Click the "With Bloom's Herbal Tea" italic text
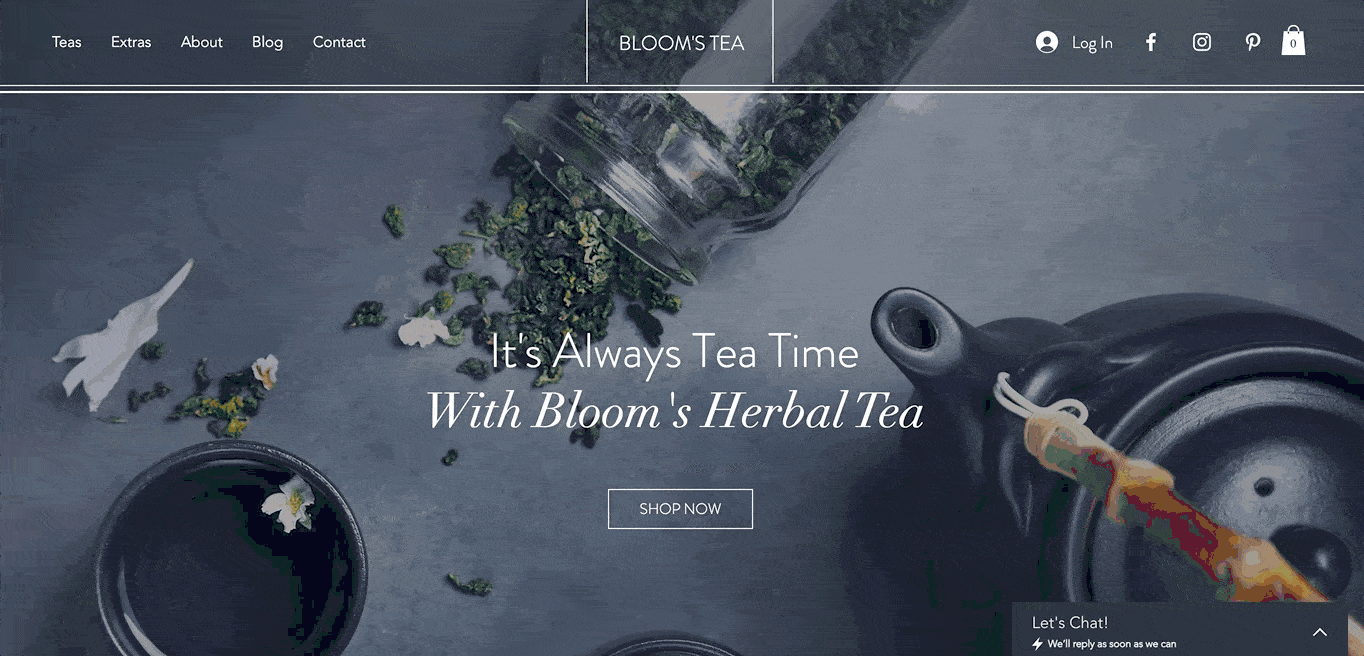This screenshot has width=1364, height=656. click(x=675, y=411)
